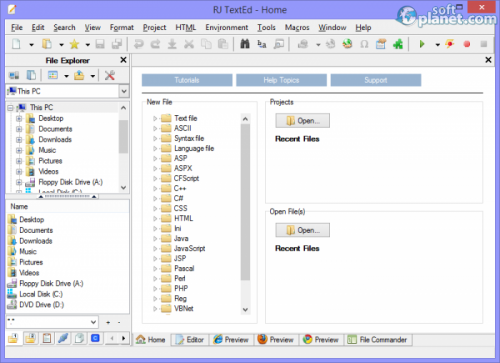Click the green puzzle piece plugin icon
This screenshot has width=500, height=363.
(398, 44)
